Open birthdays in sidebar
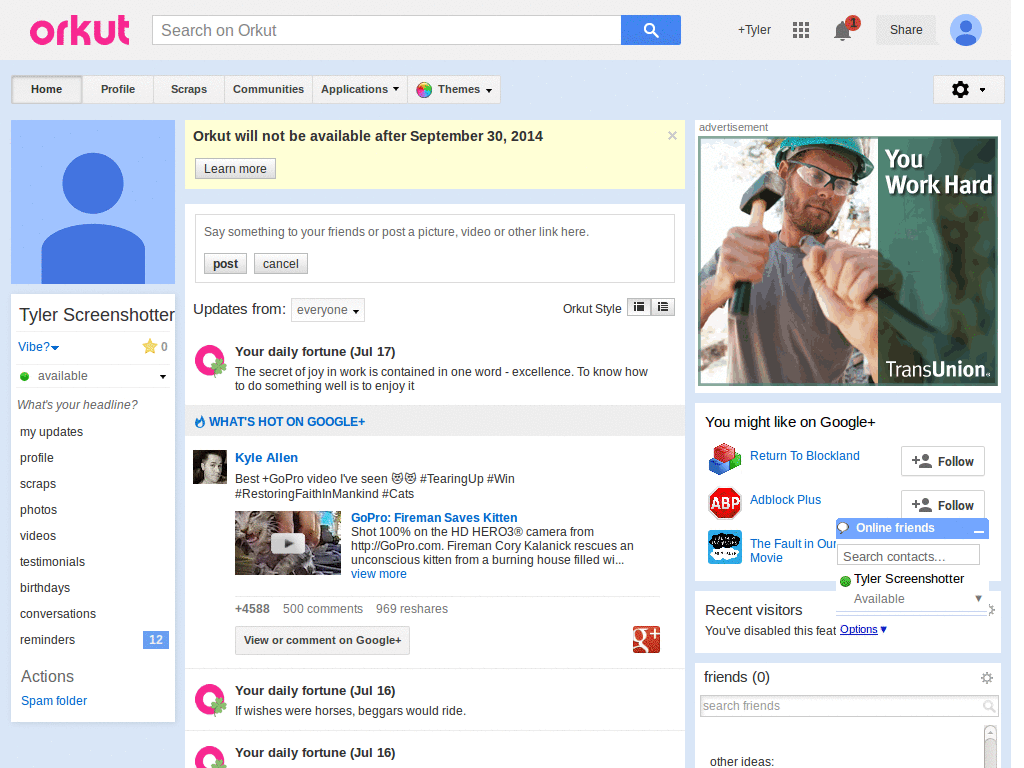1024x768 pixels. tap(45, 588)
